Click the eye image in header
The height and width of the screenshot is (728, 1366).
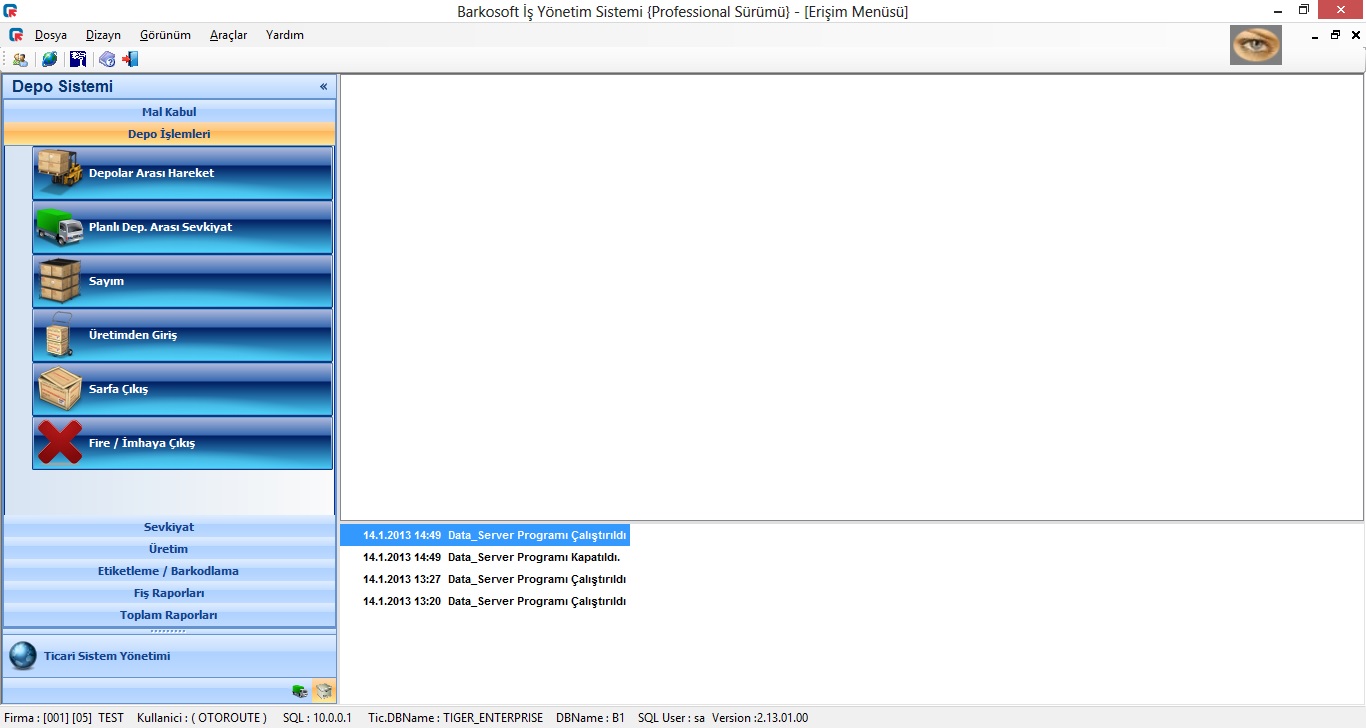point(1256,45)
